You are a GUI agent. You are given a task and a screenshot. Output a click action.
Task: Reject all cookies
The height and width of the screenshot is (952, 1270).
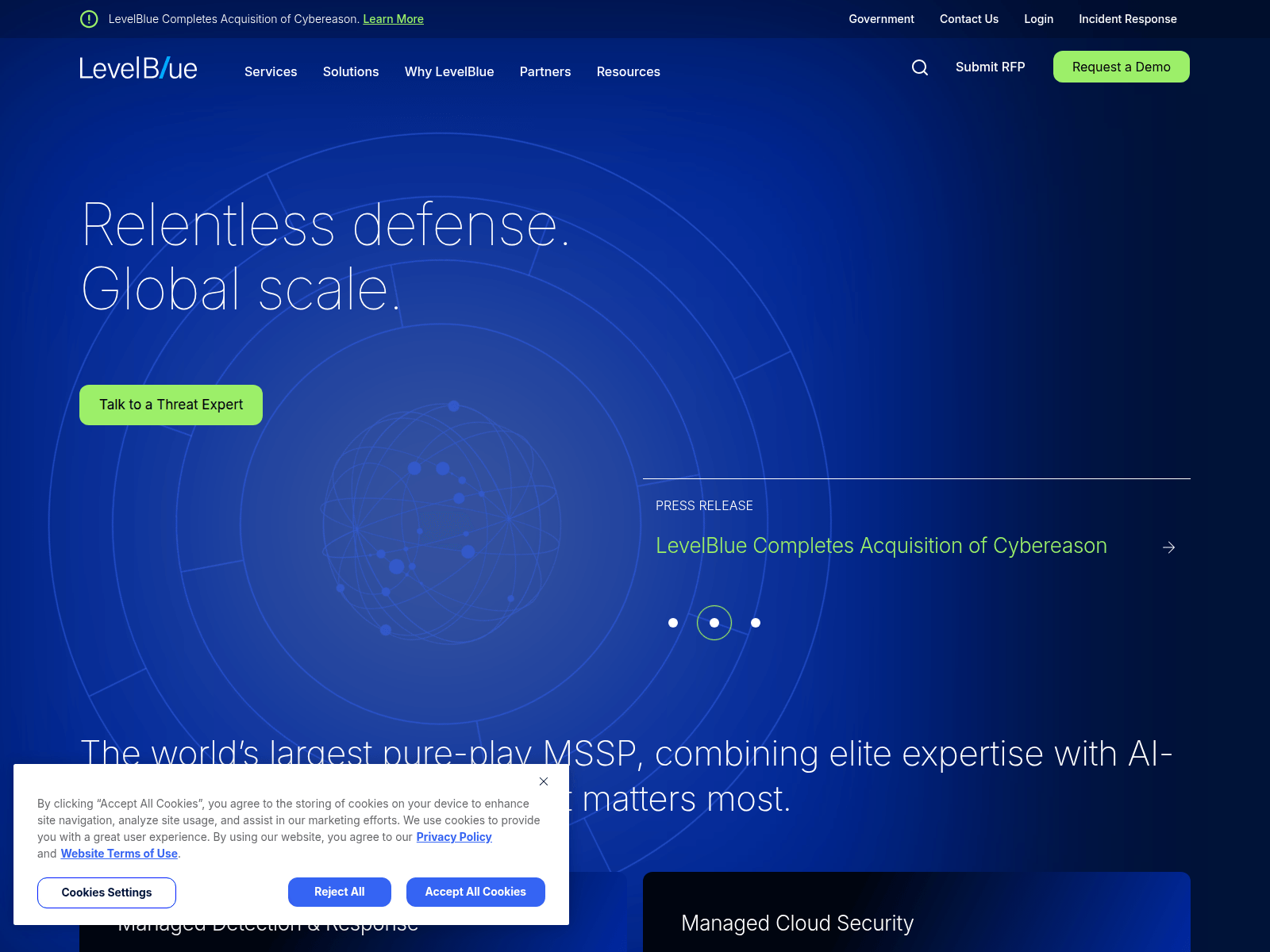tap(340, 892)
